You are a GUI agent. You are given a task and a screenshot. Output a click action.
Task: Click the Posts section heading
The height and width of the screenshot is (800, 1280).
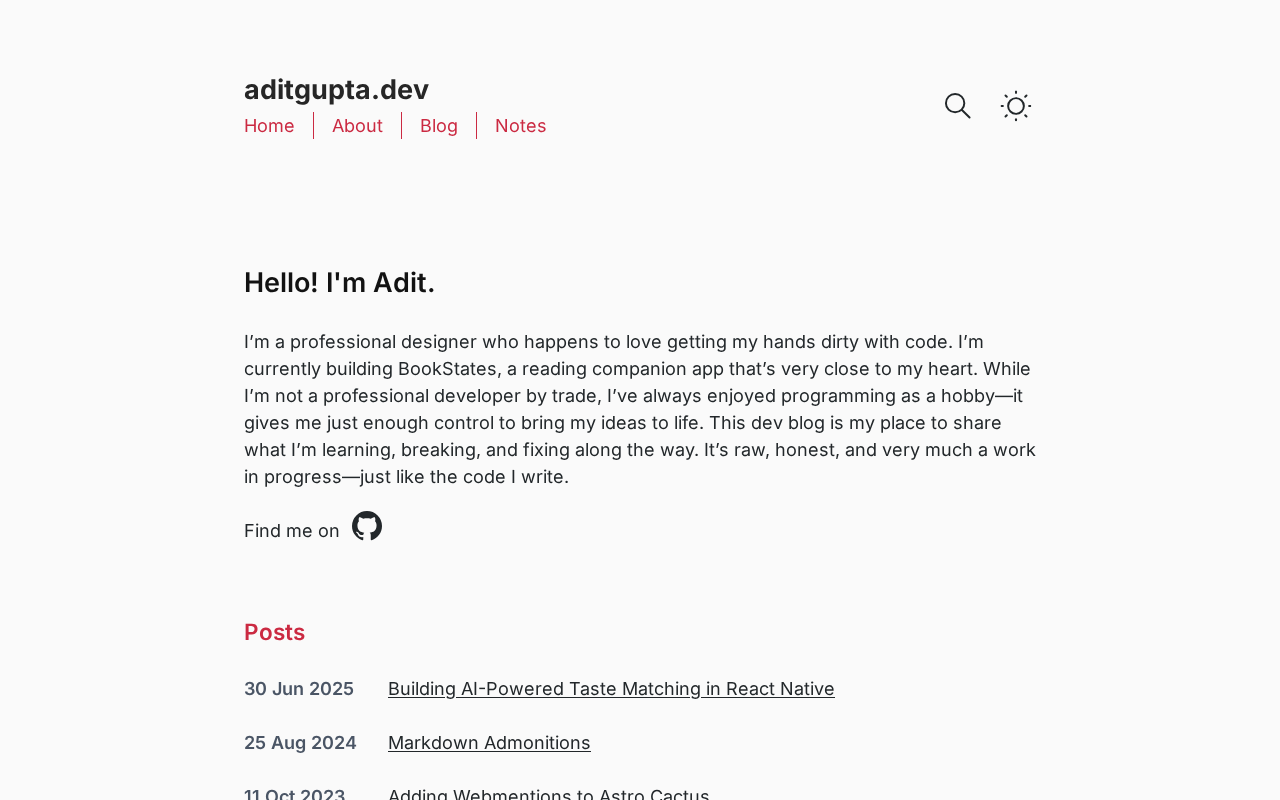274,632
